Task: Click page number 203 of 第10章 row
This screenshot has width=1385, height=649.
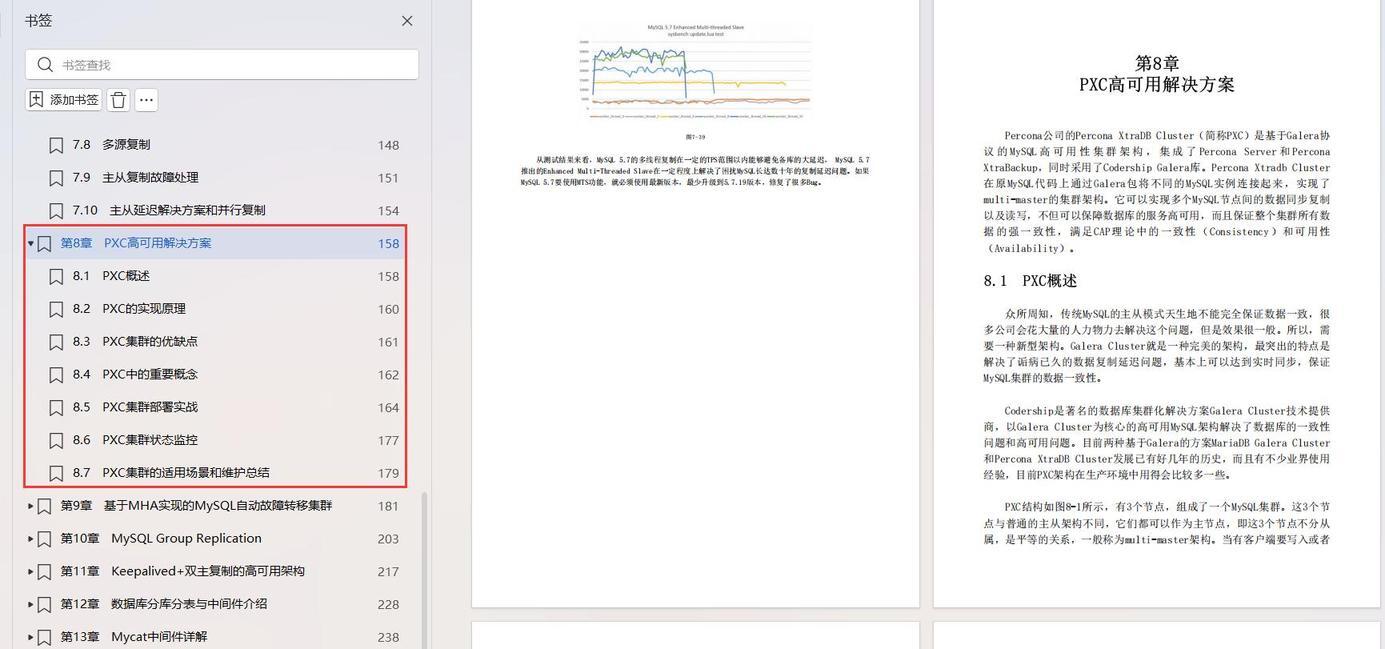Action: pyautogui.click(x=388, y=539)
